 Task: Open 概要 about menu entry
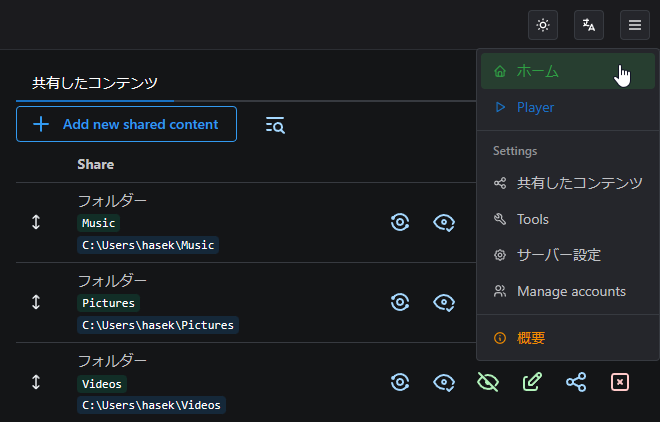point(567,338)
